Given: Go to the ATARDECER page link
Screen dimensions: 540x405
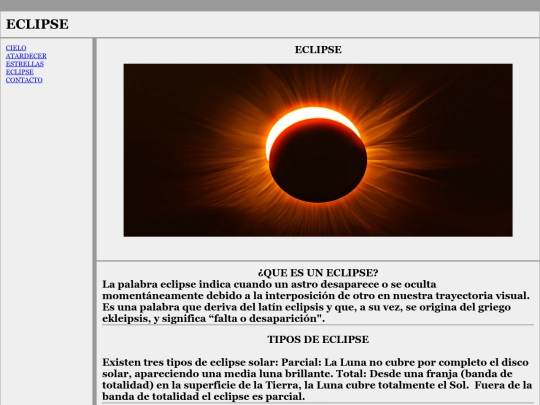Looking at the screenshot, I should tap(26, 56).
